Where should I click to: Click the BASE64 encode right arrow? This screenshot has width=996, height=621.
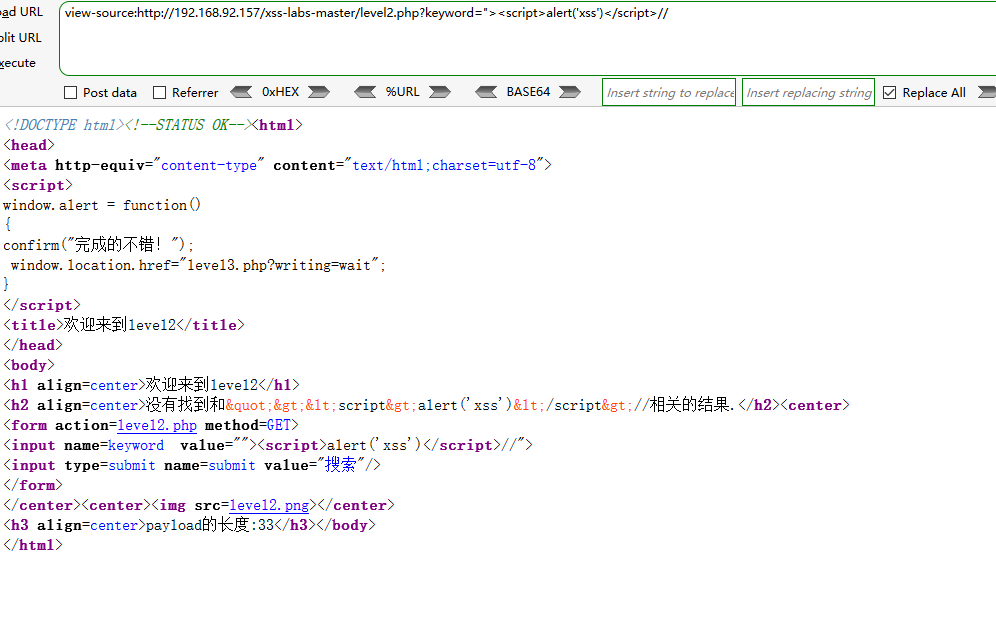(x=570, y=92)
